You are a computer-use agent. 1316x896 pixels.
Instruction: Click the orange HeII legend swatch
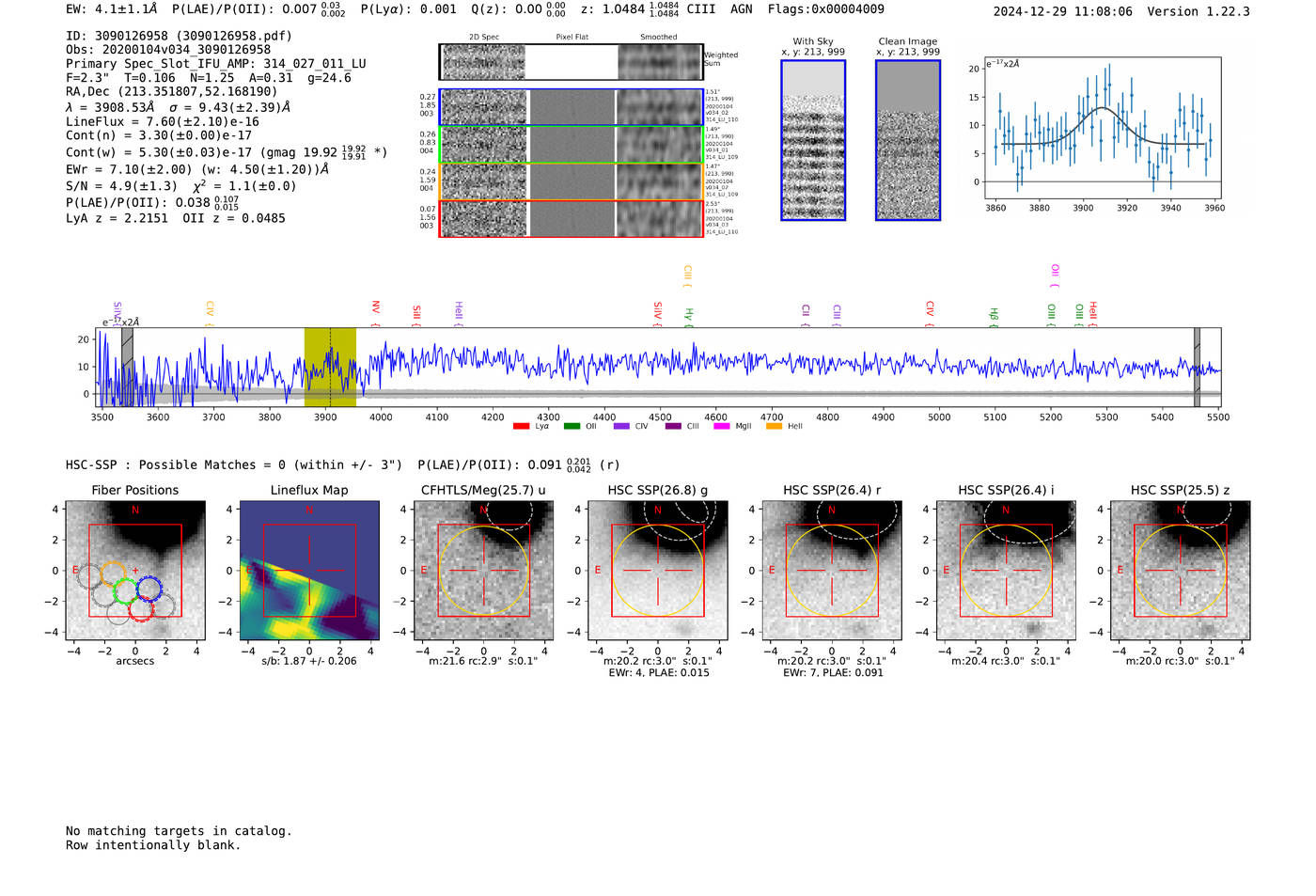pos(775,426)
